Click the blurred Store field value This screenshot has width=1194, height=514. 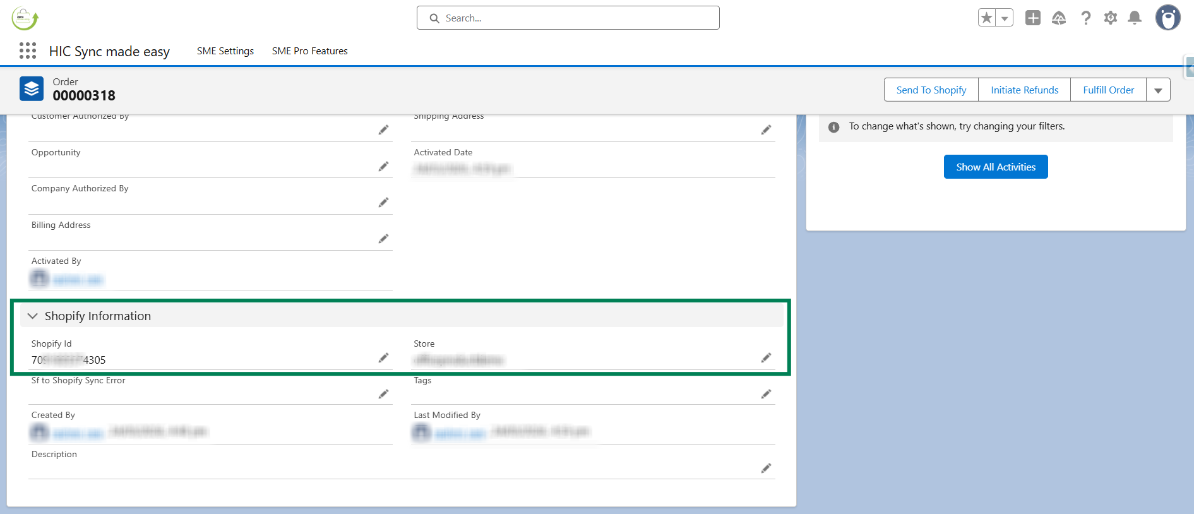point(459,359)
